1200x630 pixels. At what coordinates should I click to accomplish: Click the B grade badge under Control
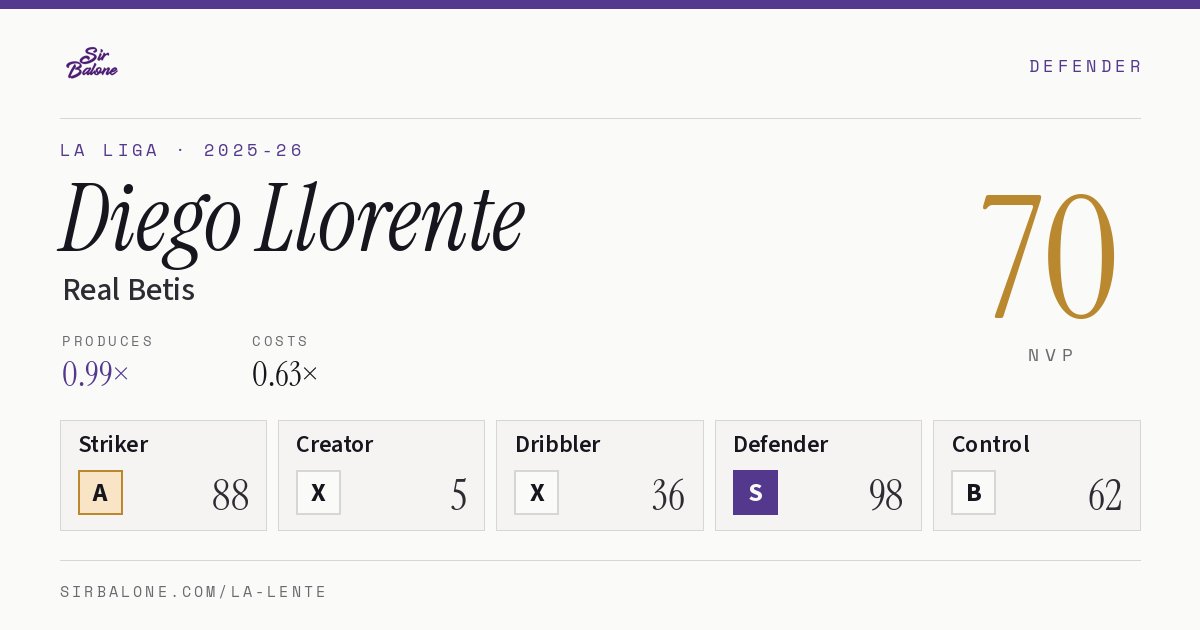[973, 493]
